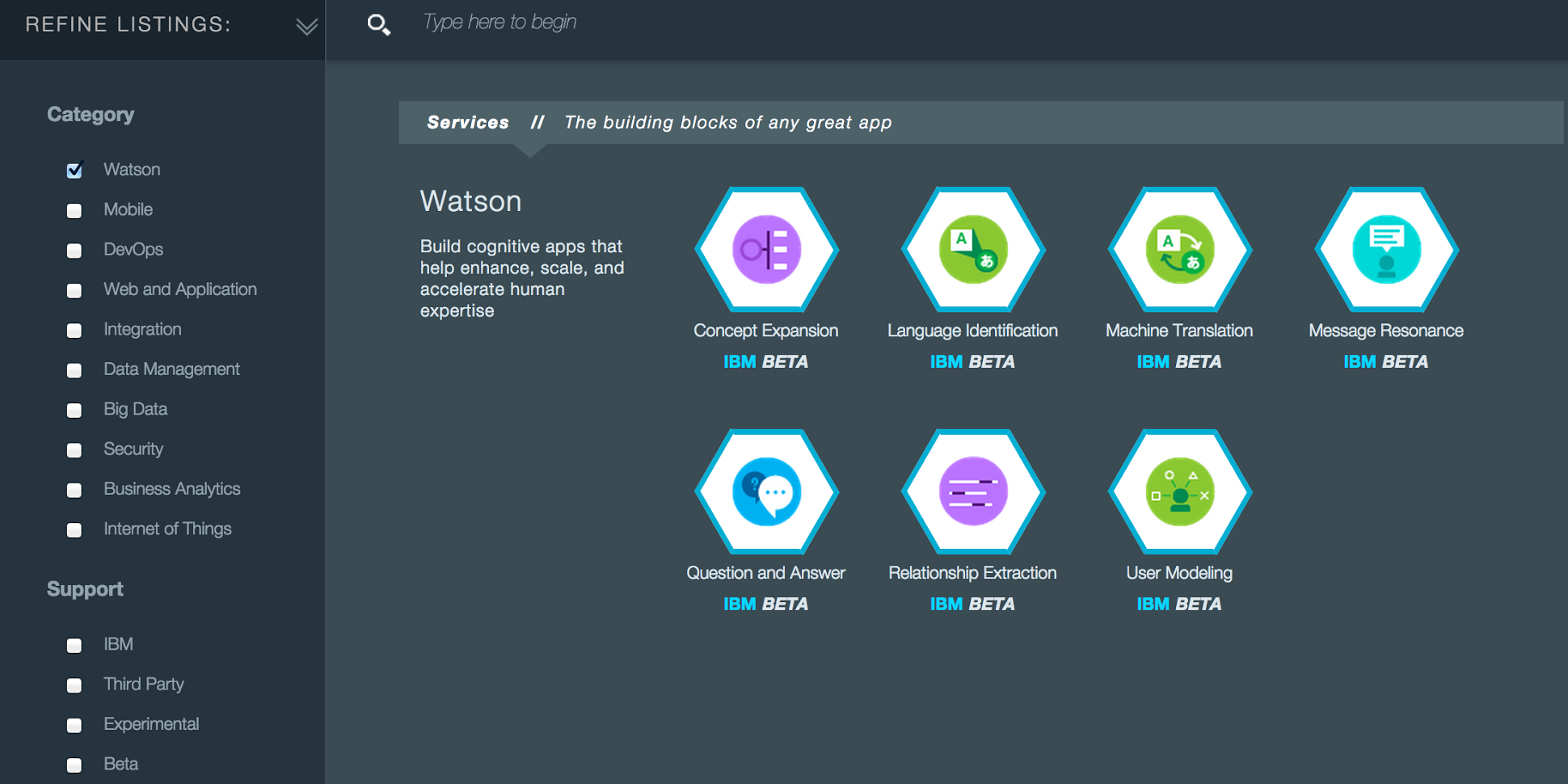Click the REFINE LISTINGS header text
1568x784 pixels.
(x=128, y=24)
